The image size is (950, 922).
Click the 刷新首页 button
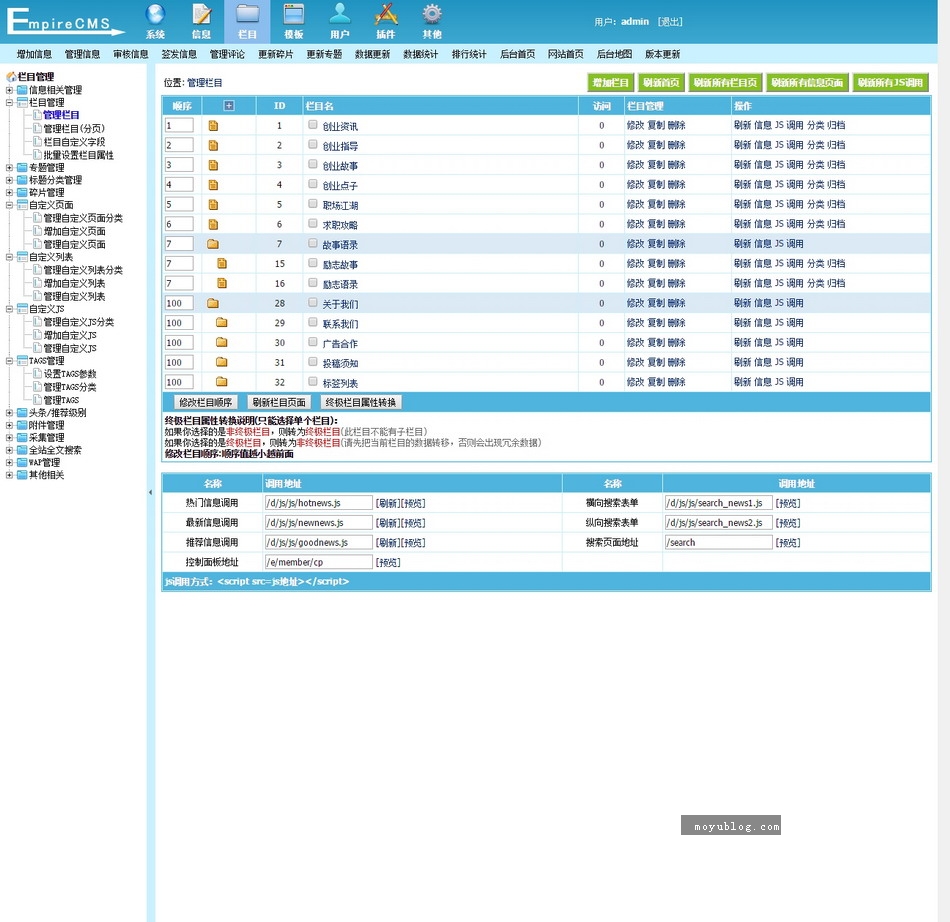[x=661, y=82]
